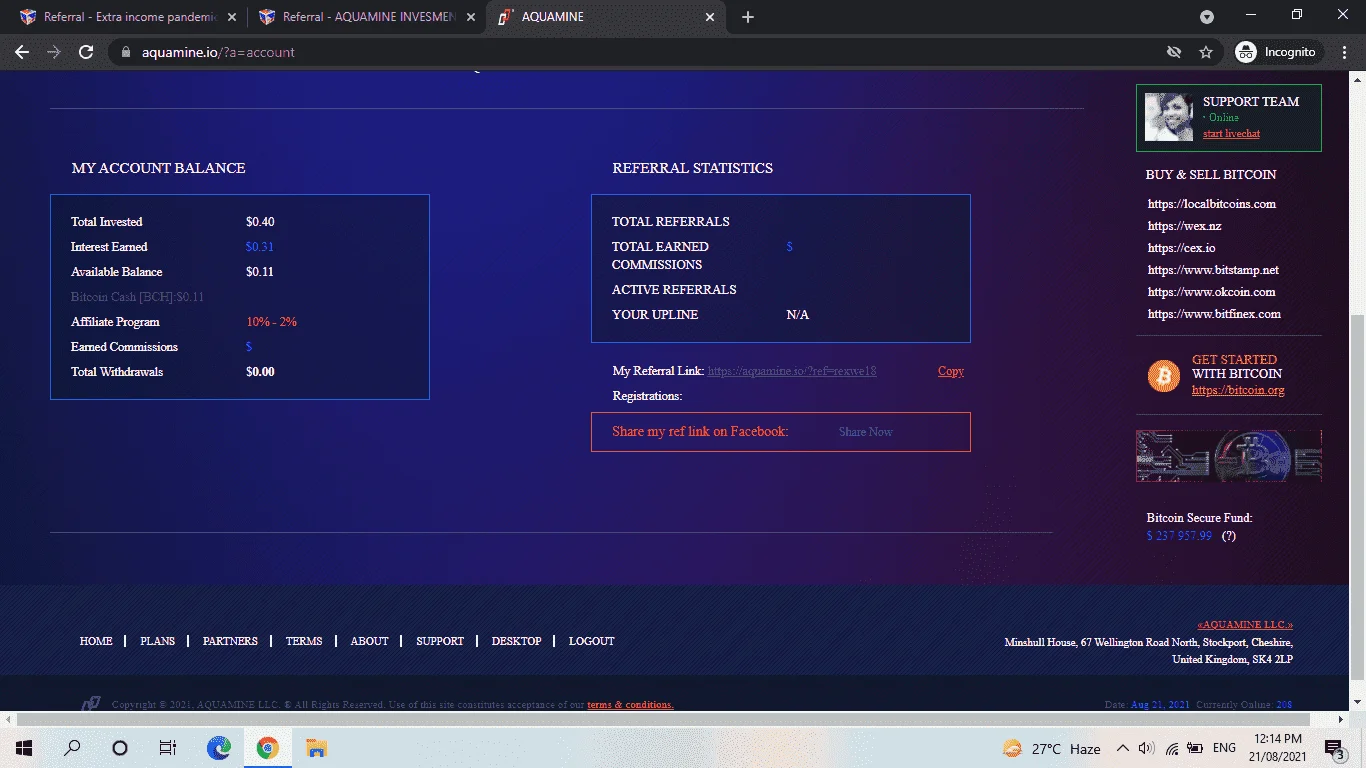Click Bitcoin Cash [BCH]:$0.11 text
The image size is (1366, 768).
138,297
